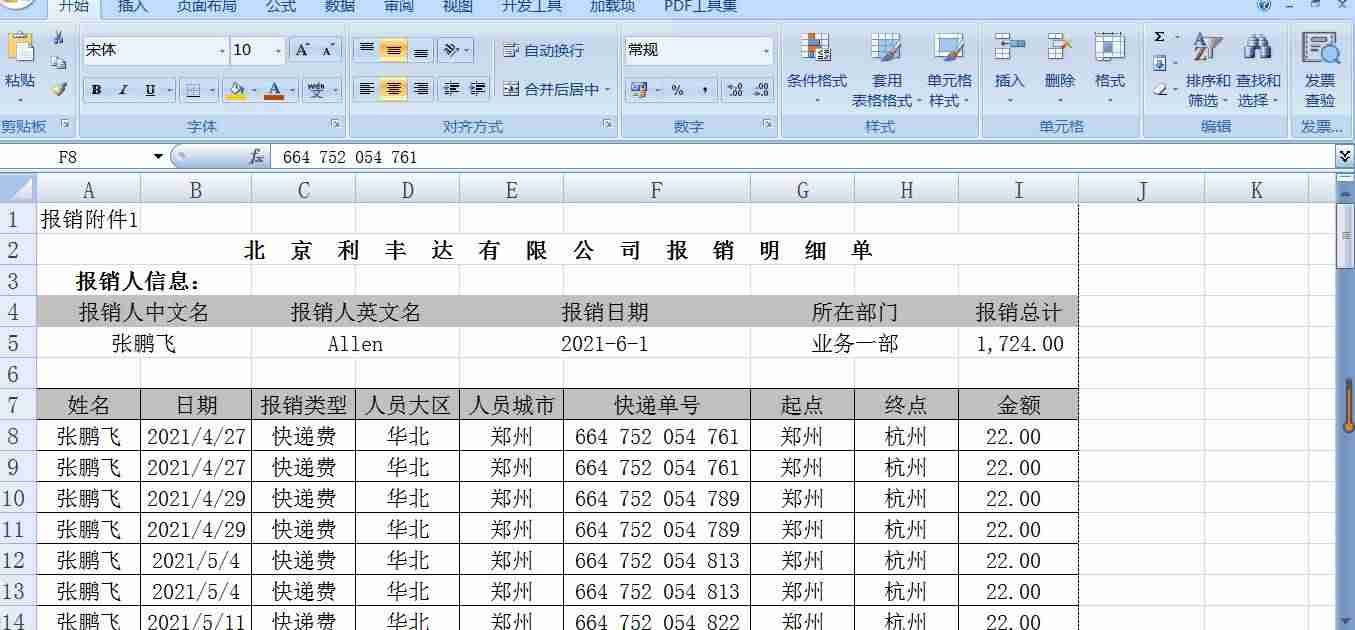Toggle Underline formatting
The height and width of the screenshot is (630, 1355).
pos(149,90)
